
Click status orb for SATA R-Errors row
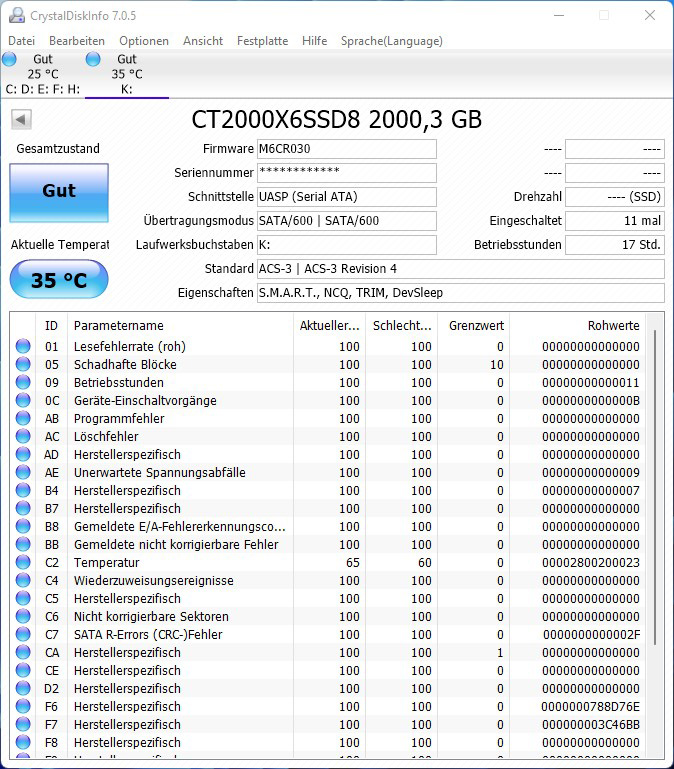click(x=23, y=634)
